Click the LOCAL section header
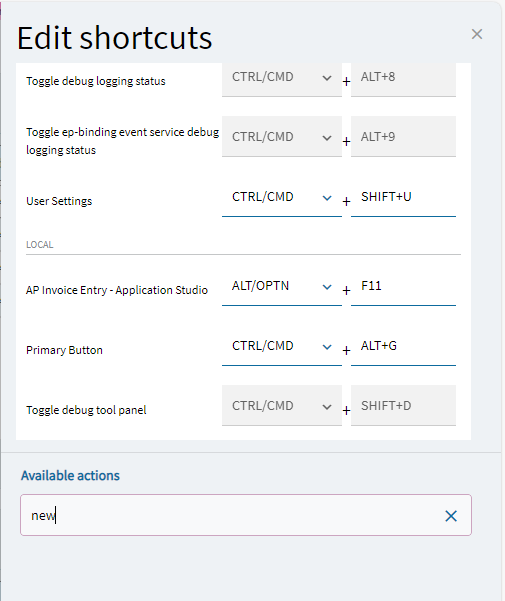The image size is (505, 601). pos(40,245)
